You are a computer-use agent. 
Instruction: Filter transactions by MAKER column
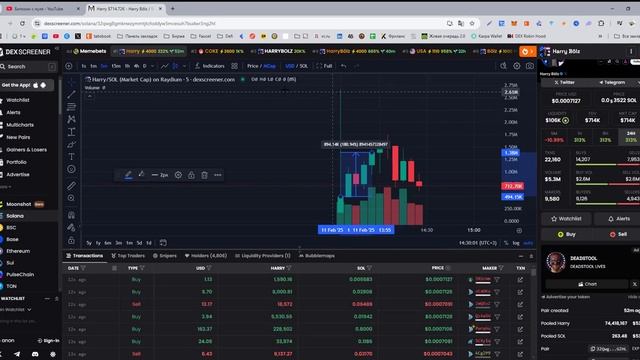501,268
